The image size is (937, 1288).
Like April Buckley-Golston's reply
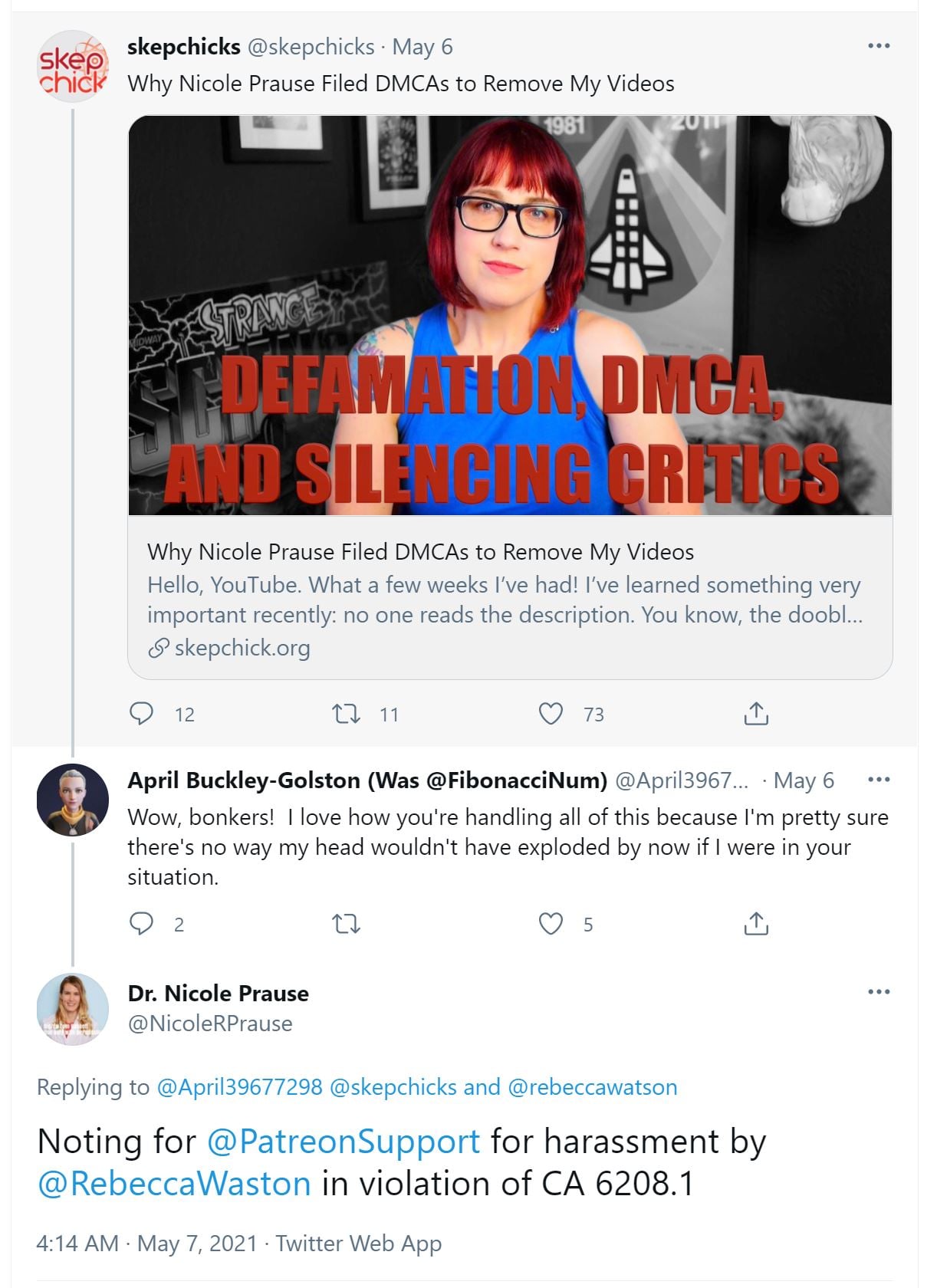551,923
